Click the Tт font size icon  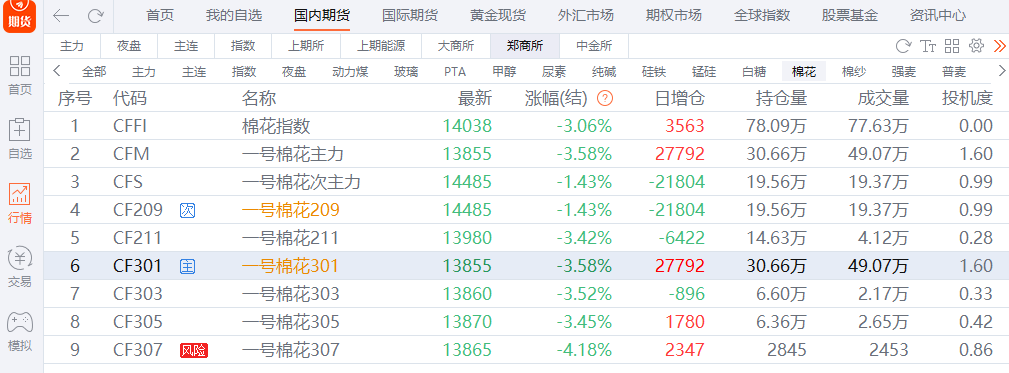(928, 46)
